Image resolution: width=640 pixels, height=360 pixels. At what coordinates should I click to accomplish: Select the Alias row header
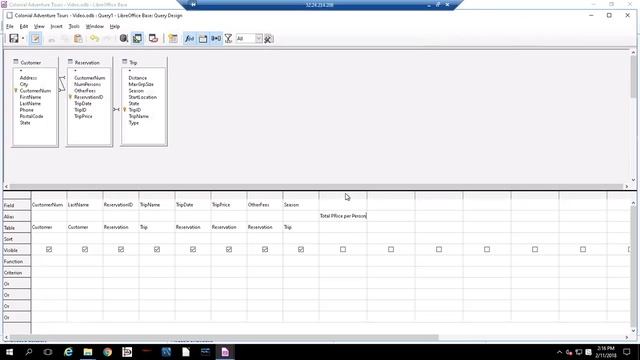17,217
